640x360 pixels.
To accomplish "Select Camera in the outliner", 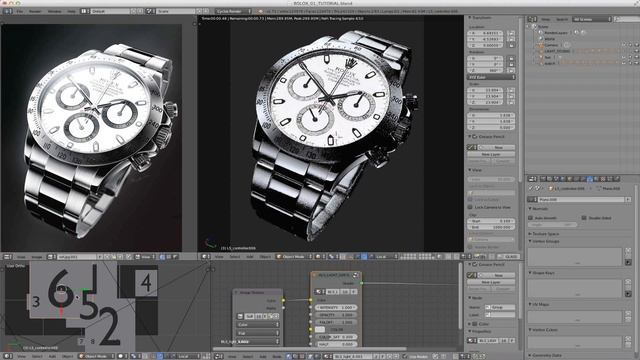I will (x=551, y=45).
